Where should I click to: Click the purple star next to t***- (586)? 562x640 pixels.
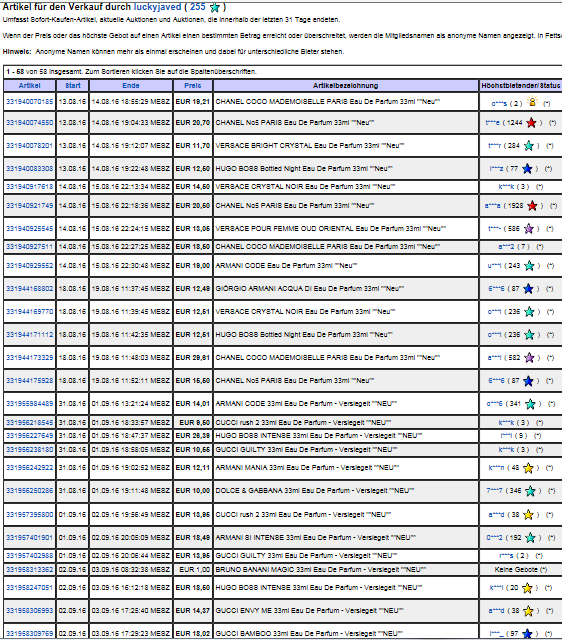click(x=529, y=229)
